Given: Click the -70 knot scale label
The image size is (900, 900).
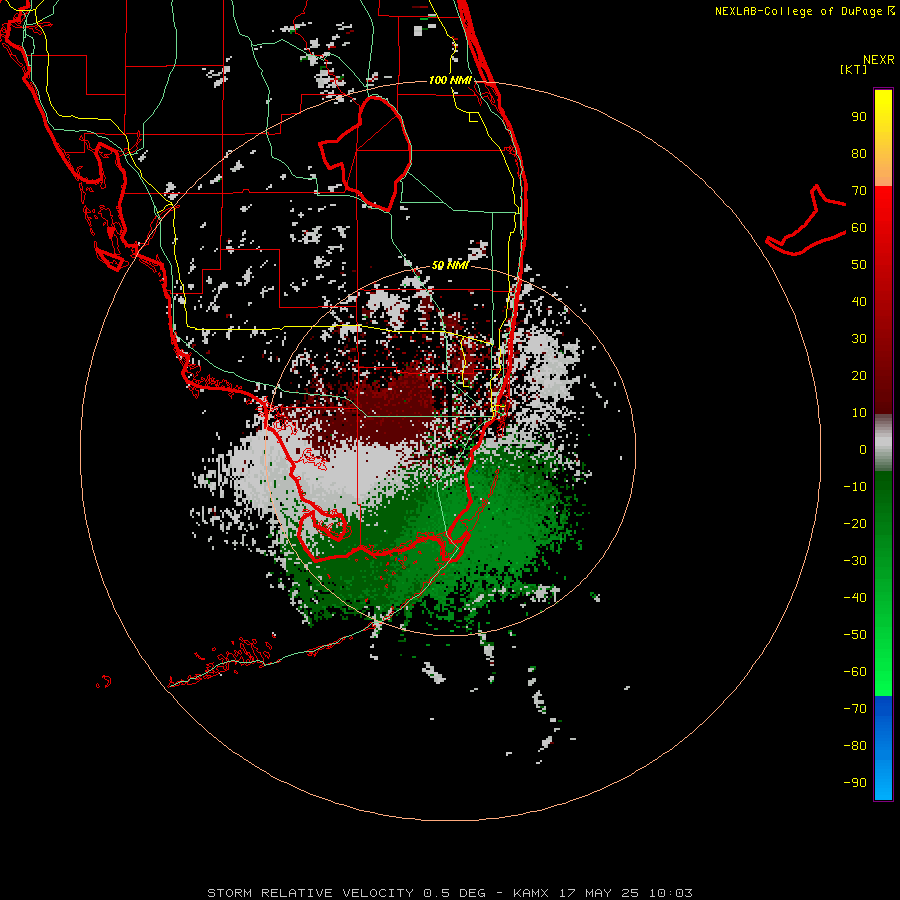Looking at the screenshot, I should pos(855,709).
